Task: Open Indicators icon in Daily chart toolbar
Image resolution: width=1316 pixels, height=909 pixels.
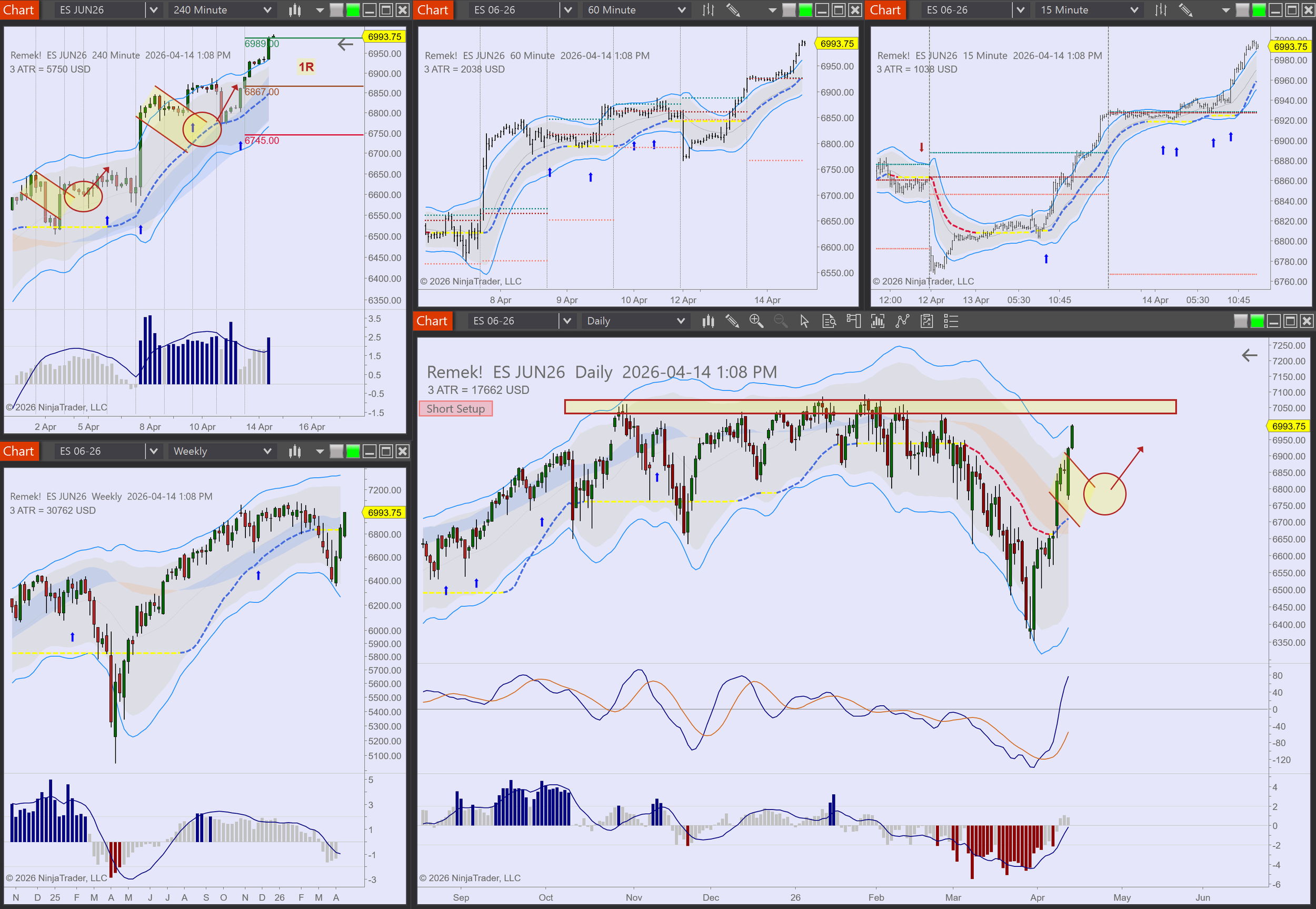Action: click(903, 321)
